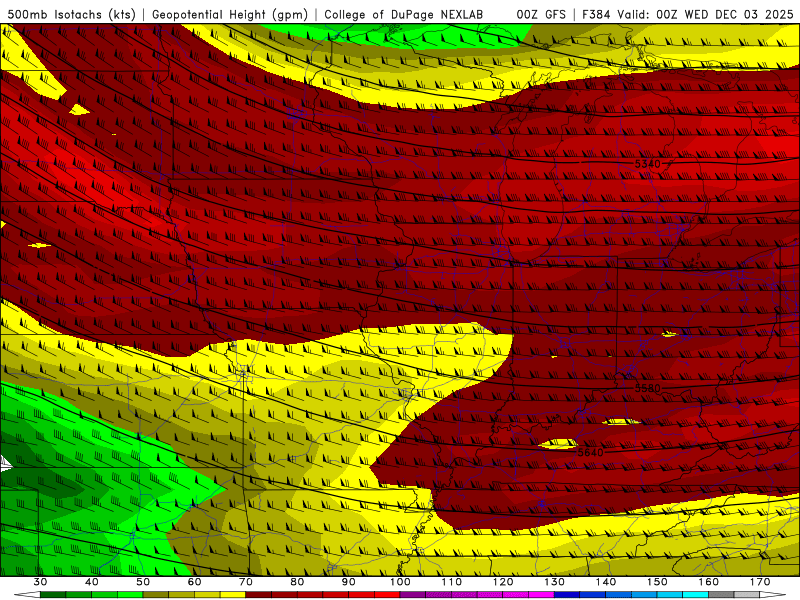Pick the purple 100-105 kt legend swatch

click(413, 595)
